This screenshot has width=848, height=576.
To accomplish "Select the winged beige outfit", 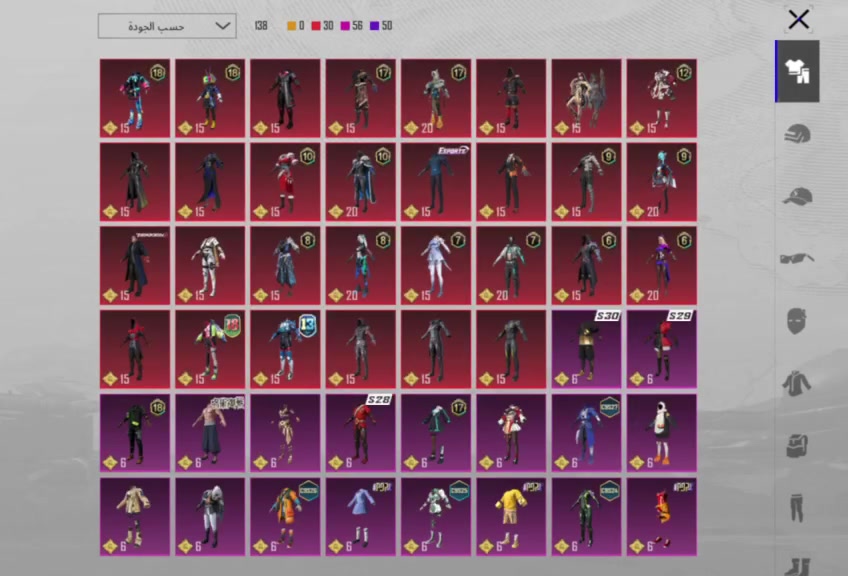I will [586, 98].
